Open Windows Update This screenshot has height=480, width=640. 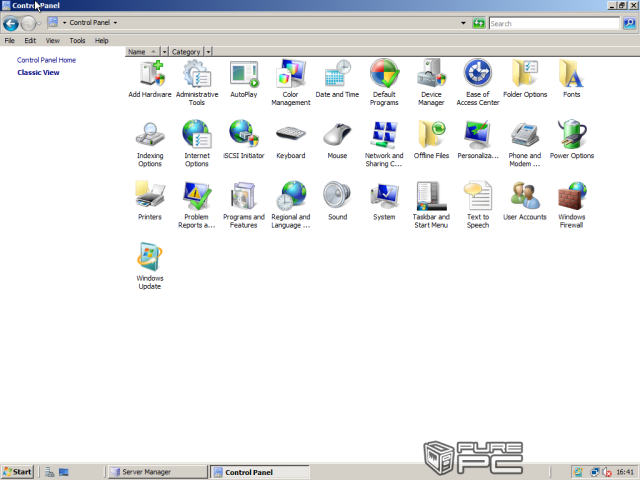click(x=150, y=267)
